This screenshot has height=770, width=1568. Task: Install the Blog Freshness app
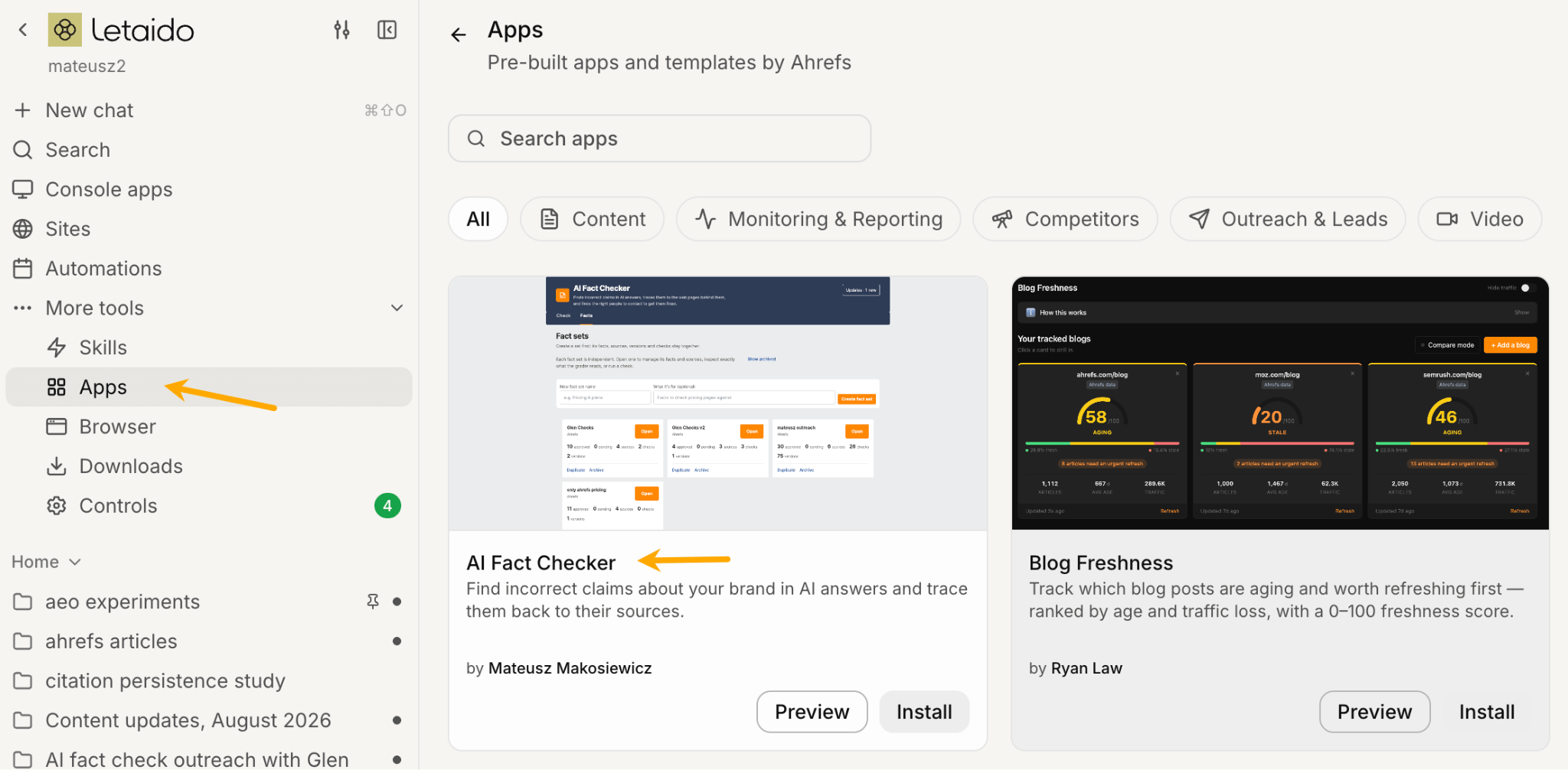click(x=1487, y=712)
